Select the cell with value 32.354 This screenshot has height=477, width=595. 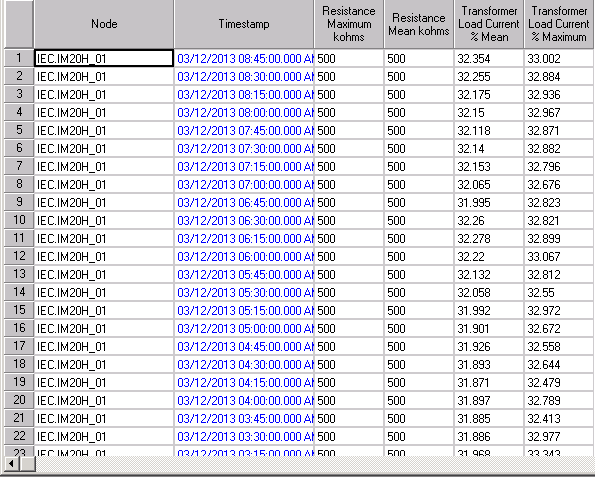tap(488, 58)
